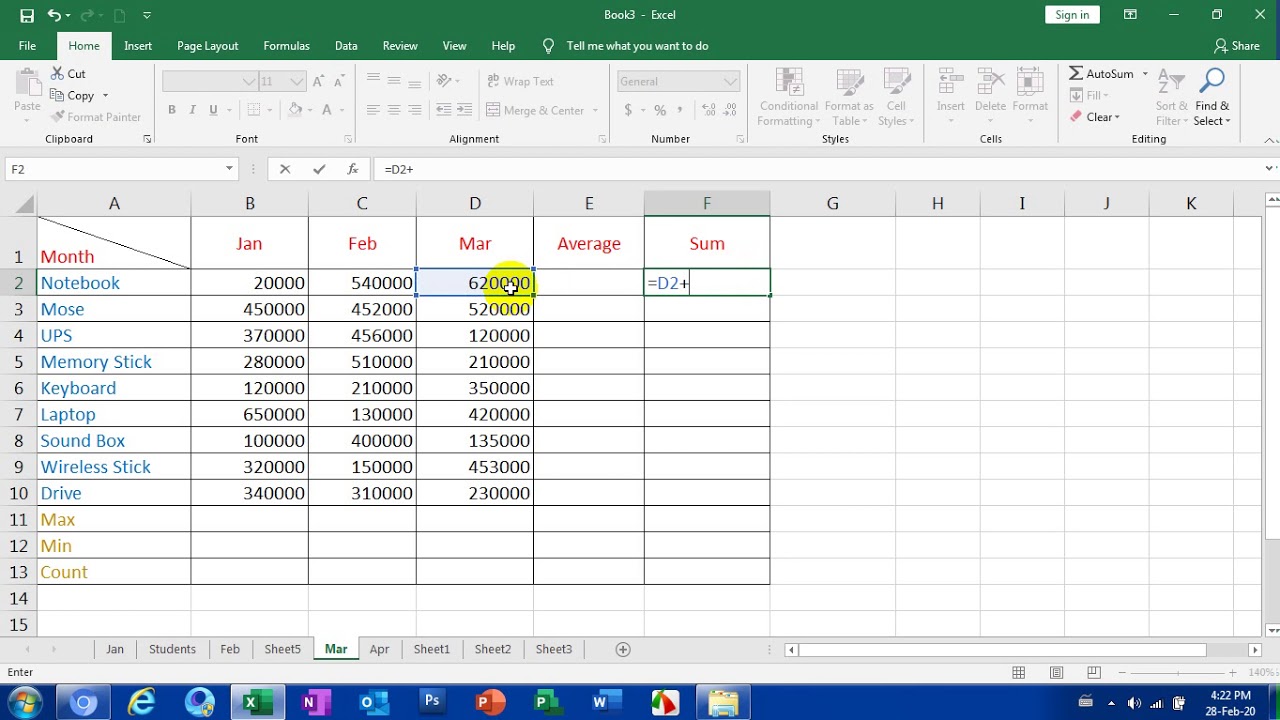Open the AutoSum dropdown arrow
Viewport: 1280px width, 720px height.
pos(1145,74)
